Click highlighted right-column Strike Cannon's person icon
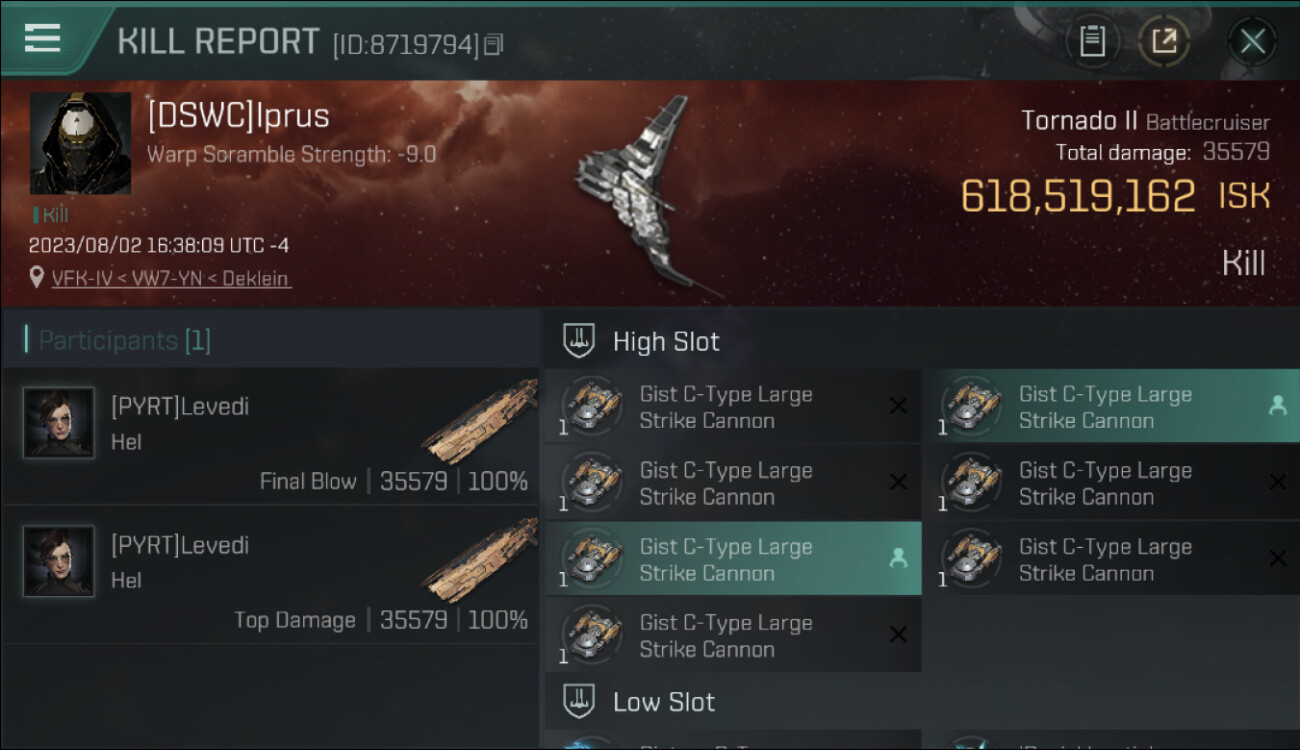Viewport: 1300px width, 750px height. pos(1277,406)
